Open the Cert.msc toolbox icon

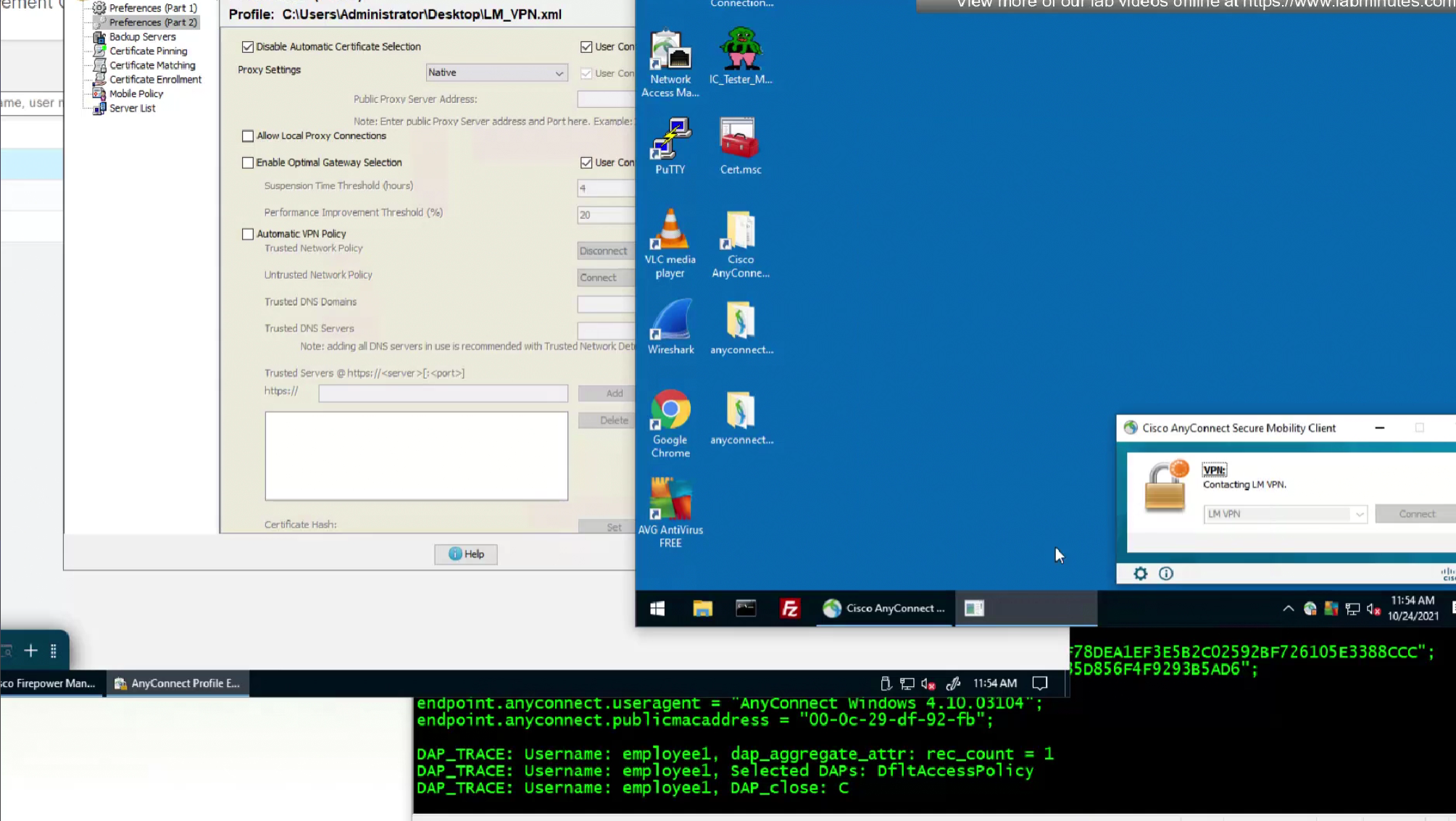coord(740,146)
